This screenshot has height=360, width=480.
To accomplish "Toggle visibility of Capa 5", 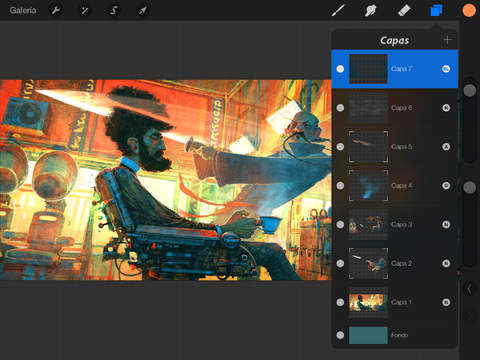I will click(340, 147).
